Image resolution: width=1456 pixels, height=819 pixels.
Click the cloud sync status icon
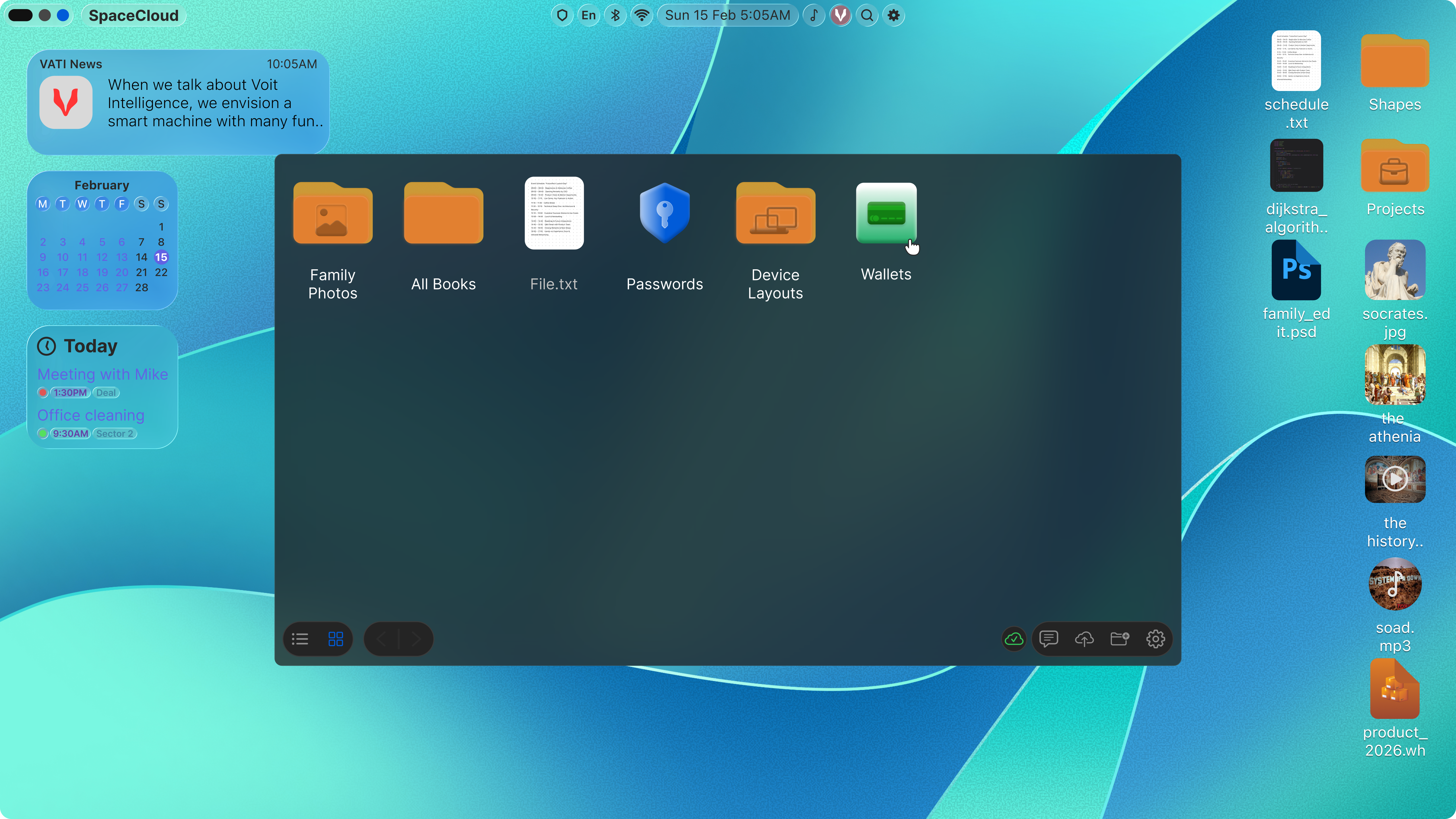click(x=1014, y=639)
